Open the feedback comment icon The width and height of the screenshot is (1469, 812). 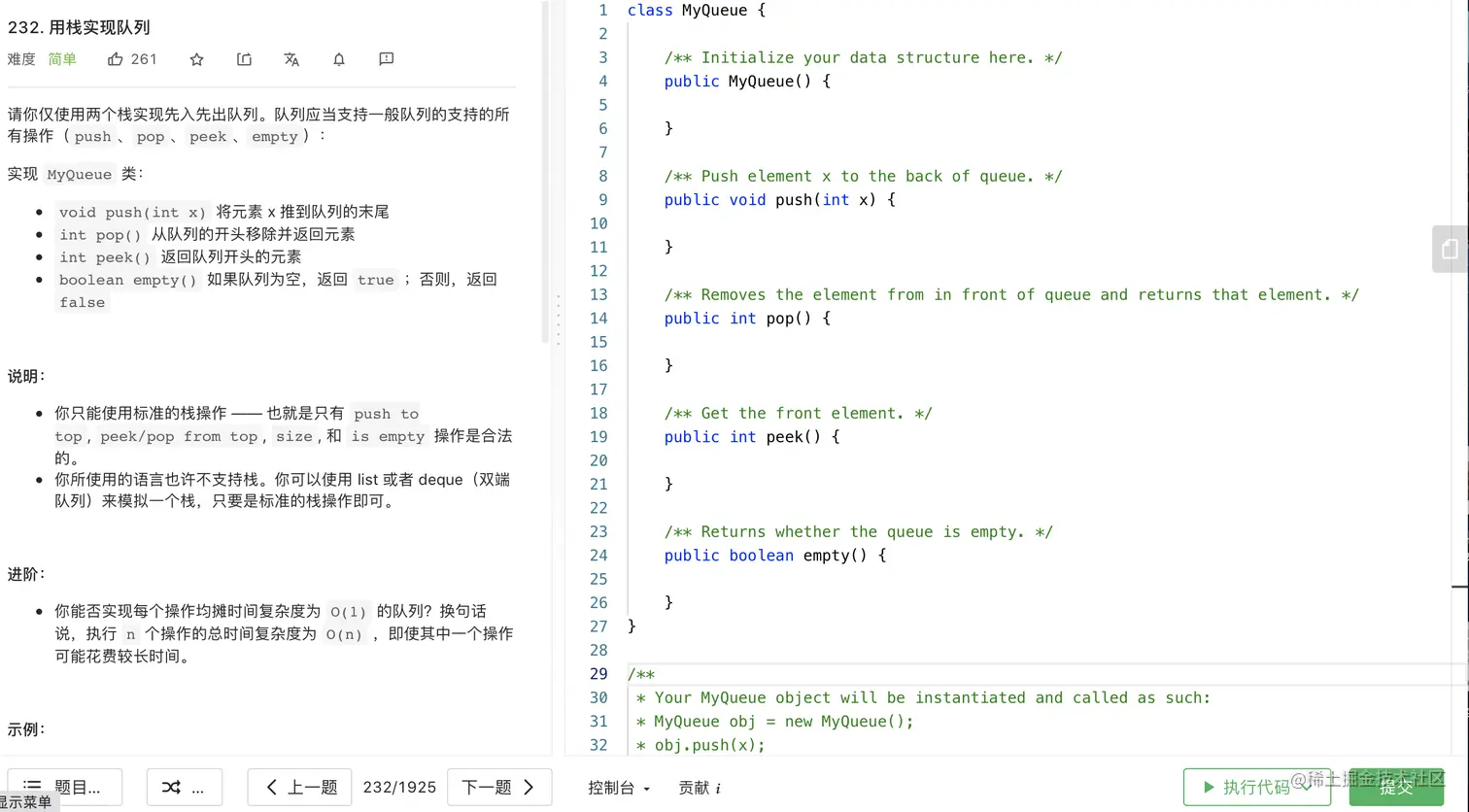click(387, 59)
